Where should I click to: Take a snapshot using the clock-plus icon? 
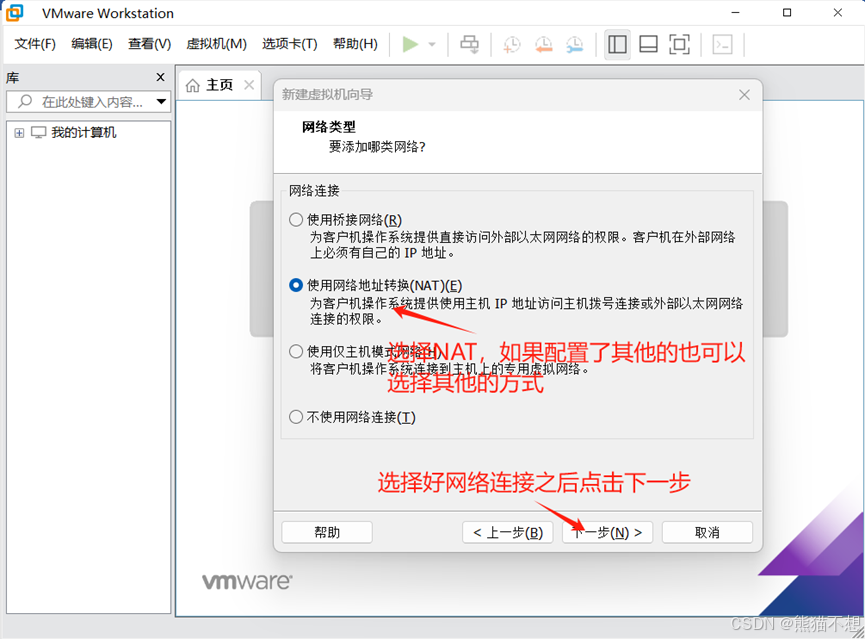click(x=510, y=44)
